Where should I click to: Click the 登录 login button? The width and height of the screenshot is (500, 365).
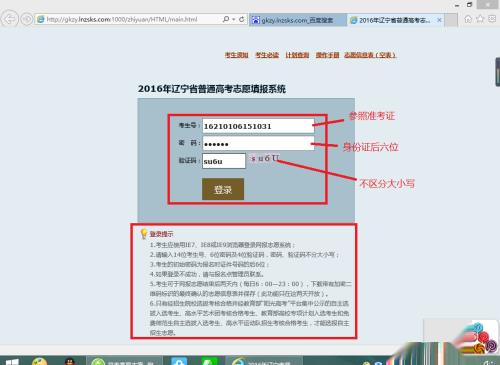coord(223,189)
